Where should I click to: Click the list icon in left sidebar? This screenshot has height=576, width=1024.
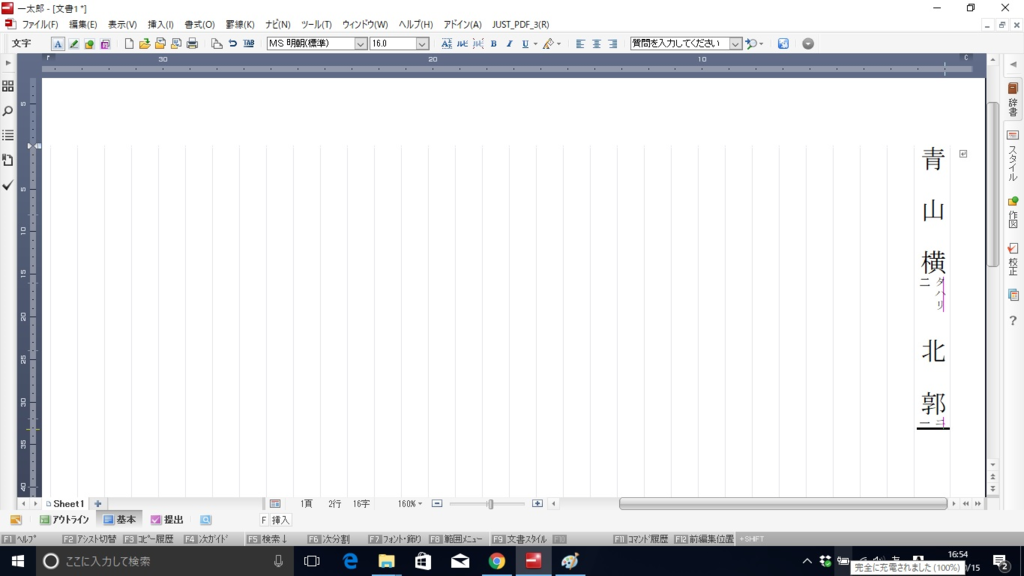8,135
